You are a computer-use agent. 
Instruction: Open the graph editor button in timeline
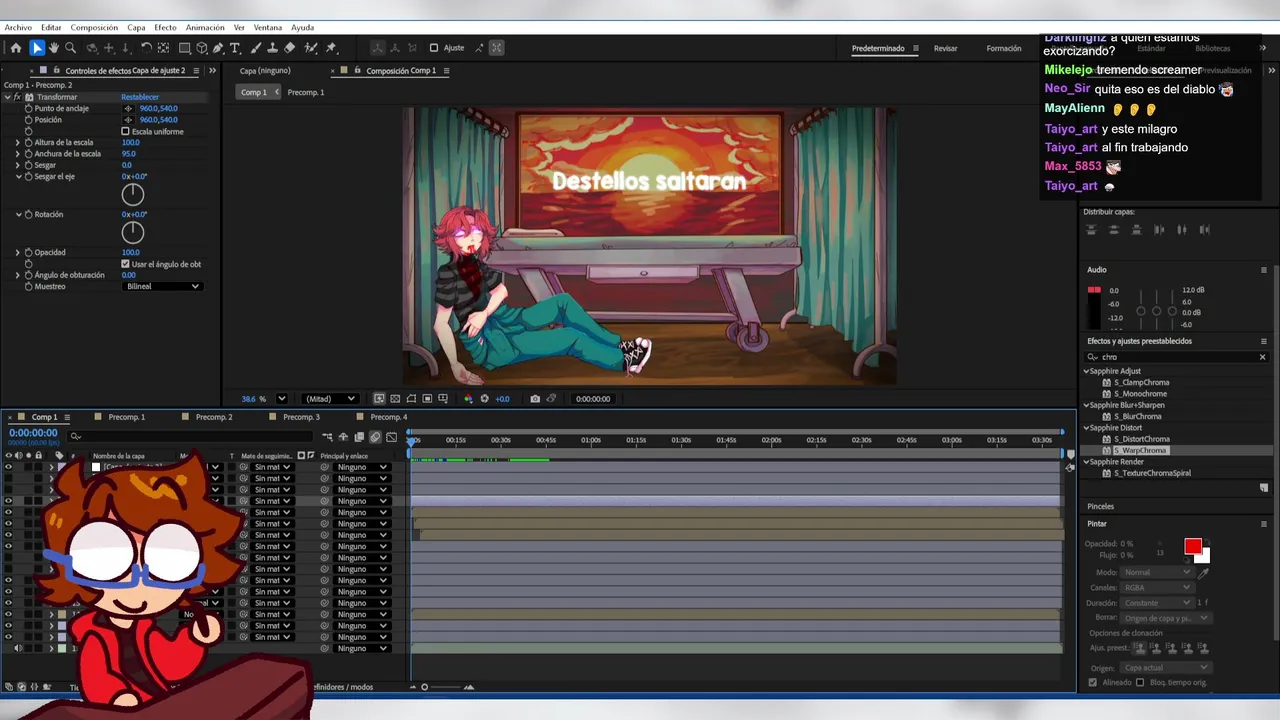391,437
